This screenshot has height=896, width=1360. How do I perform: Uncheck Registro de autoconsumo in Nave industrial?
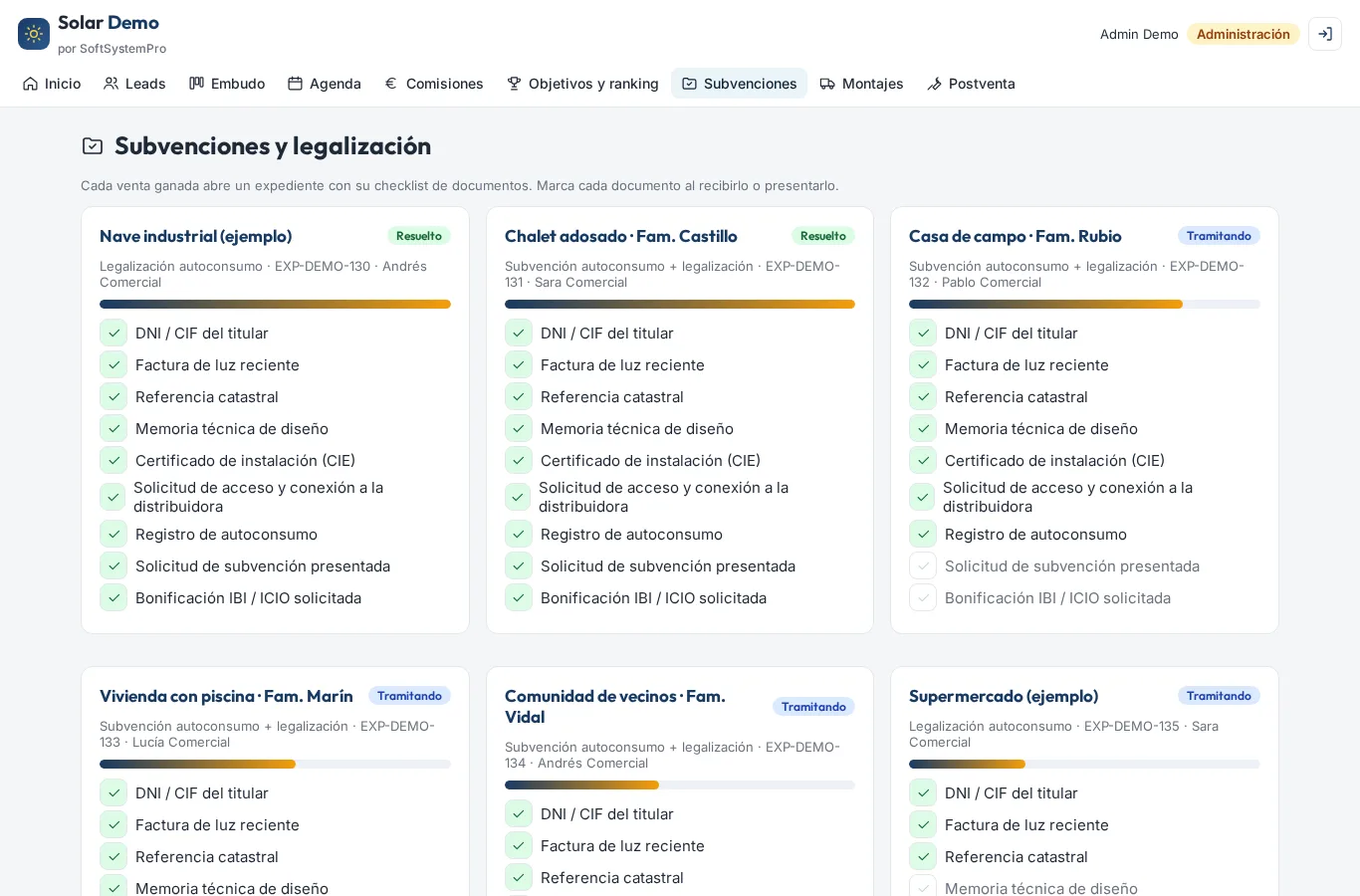(x=113, y=535)
